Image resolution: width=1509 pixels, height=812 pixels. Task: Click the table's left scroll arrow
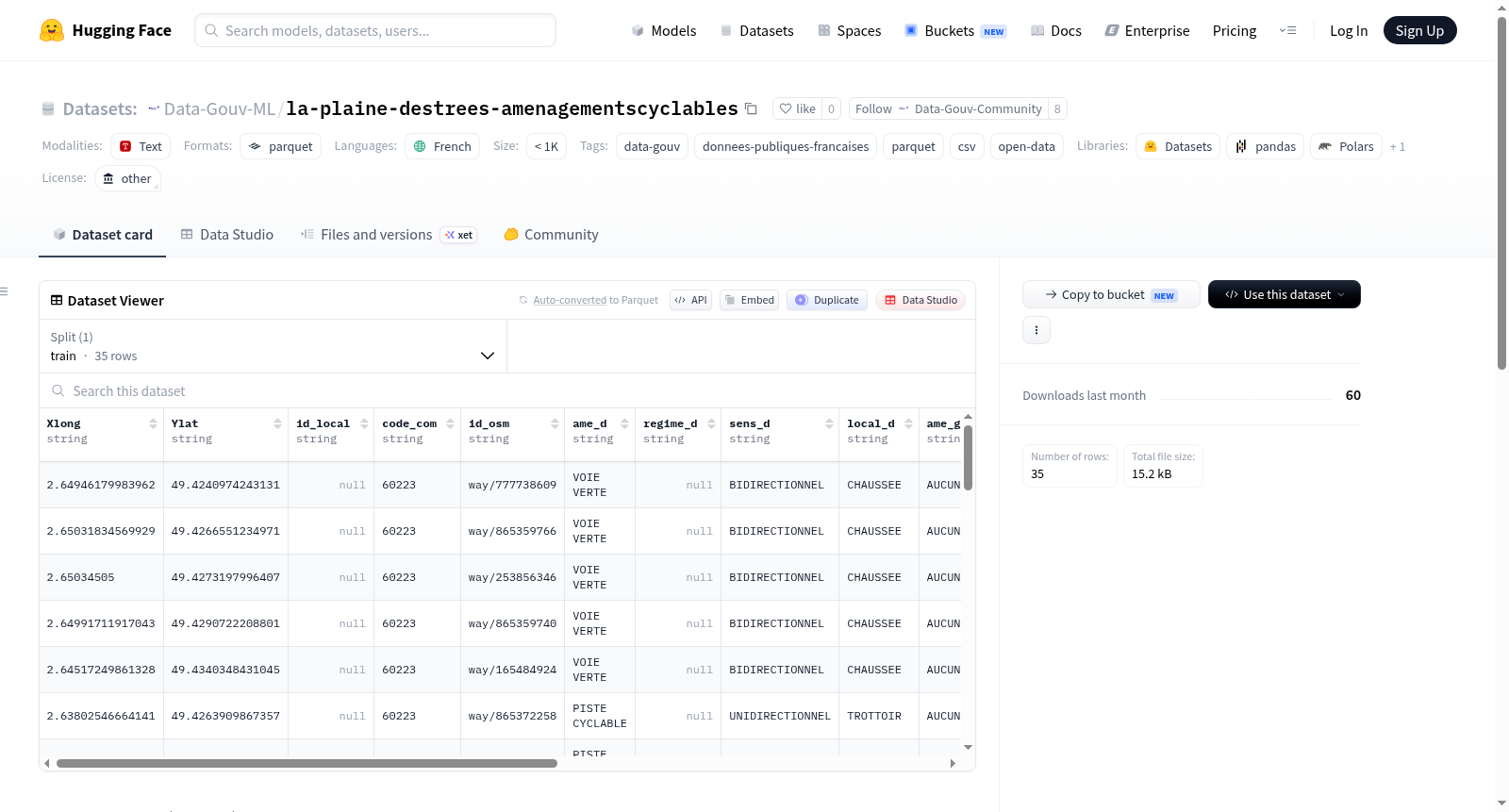(46, 763)
